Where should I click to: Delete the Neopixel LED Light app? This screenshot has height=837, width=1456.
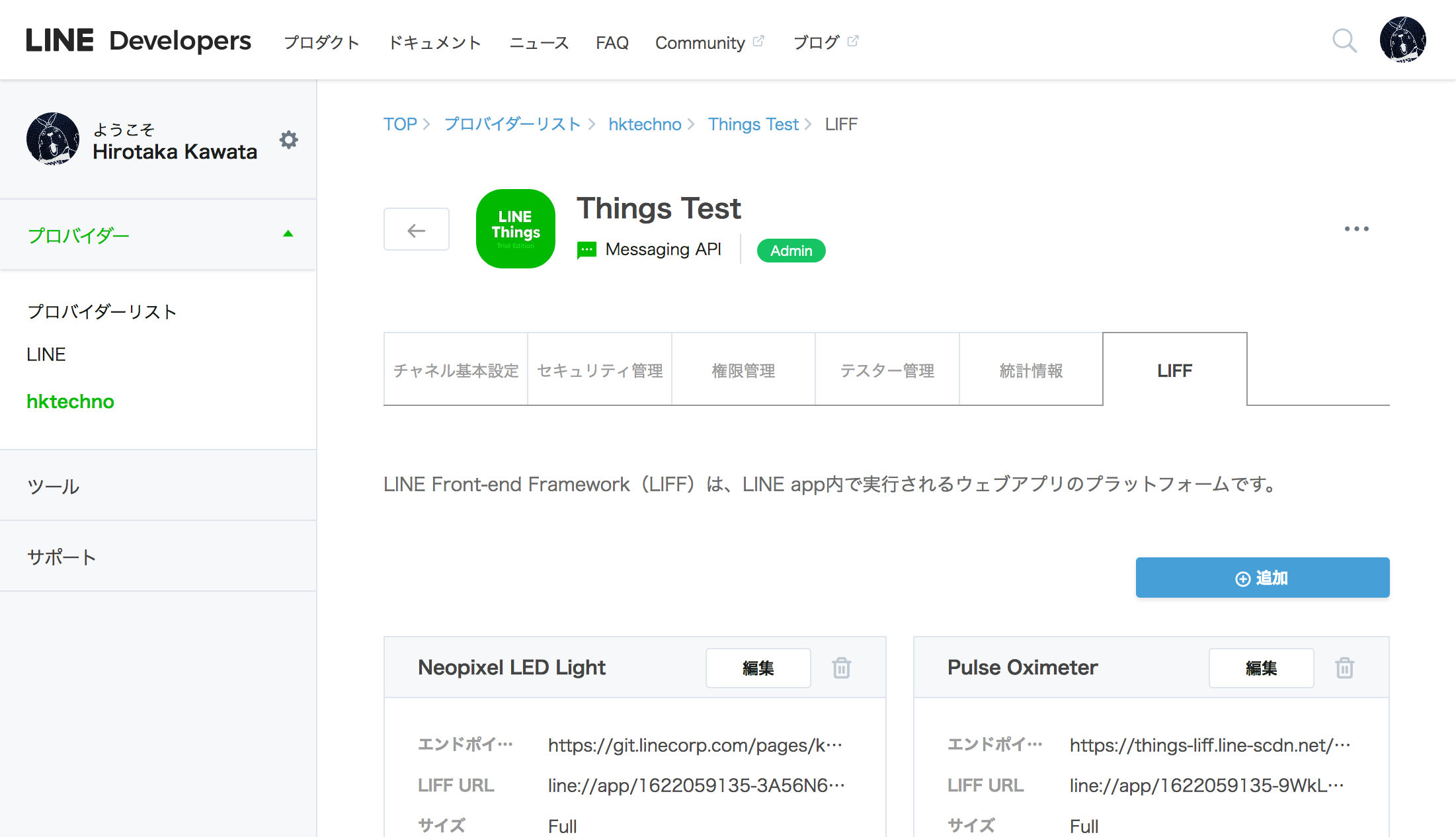click(x=841, y=668)
